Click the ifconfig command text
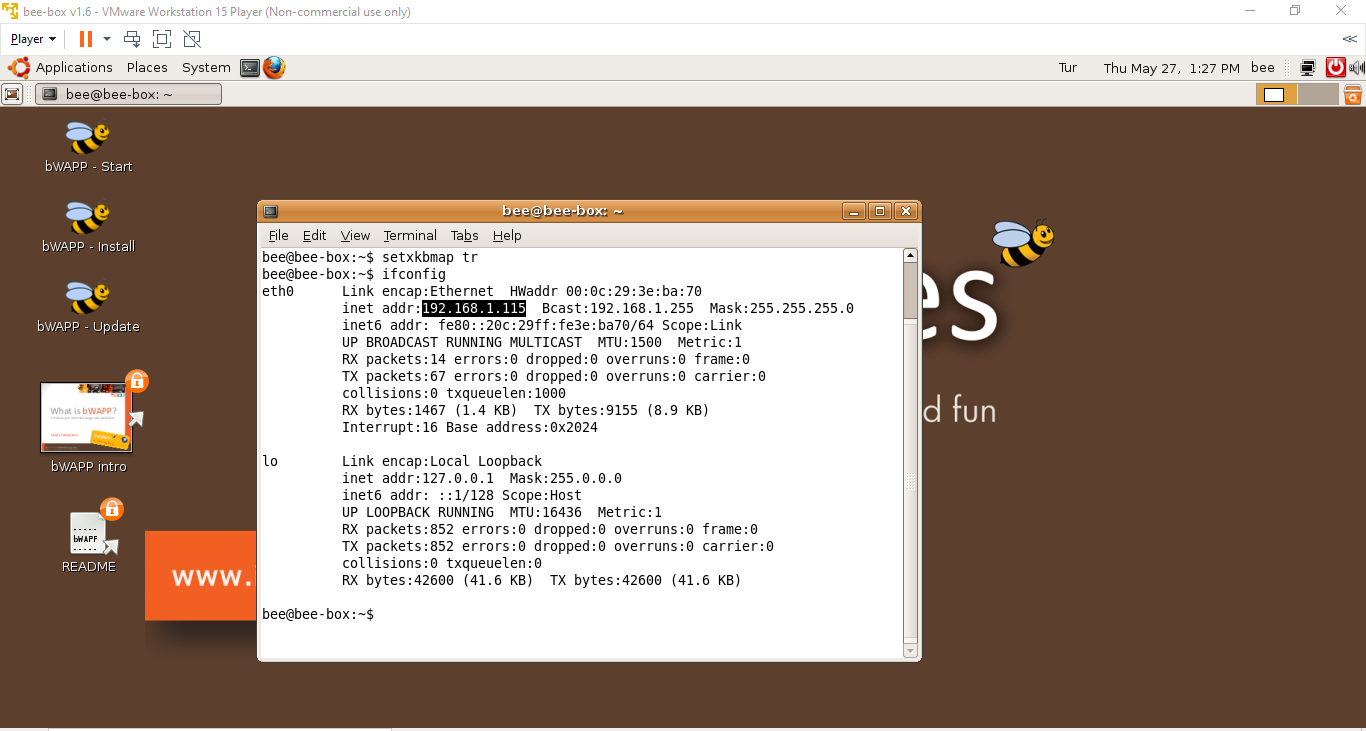 click(x=414, y=274)
